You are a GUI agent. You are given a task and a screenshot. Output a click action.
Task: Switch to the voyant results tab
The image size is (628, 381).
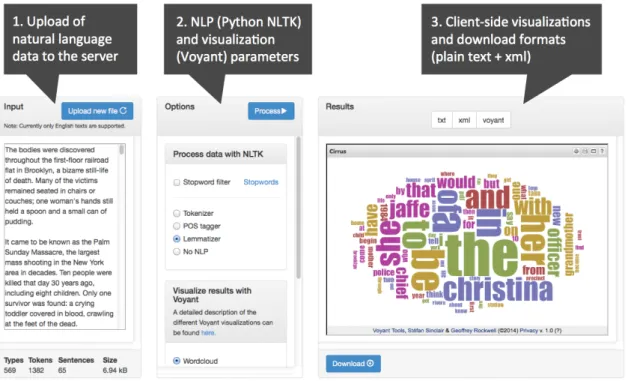pyautogui.click(x=493, y=120)
